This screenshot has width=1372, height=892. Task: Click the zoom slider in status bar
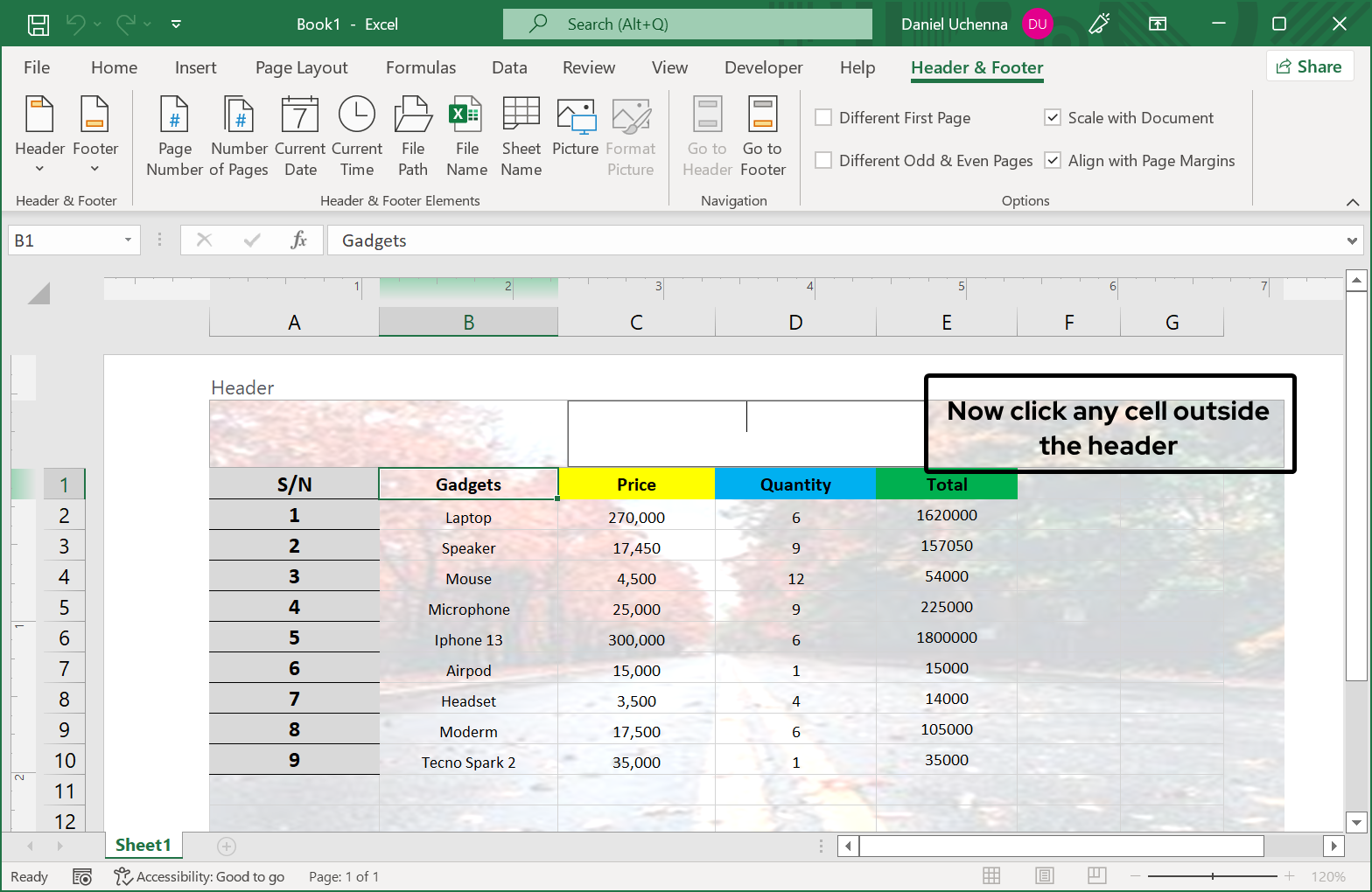[1212, 876]
